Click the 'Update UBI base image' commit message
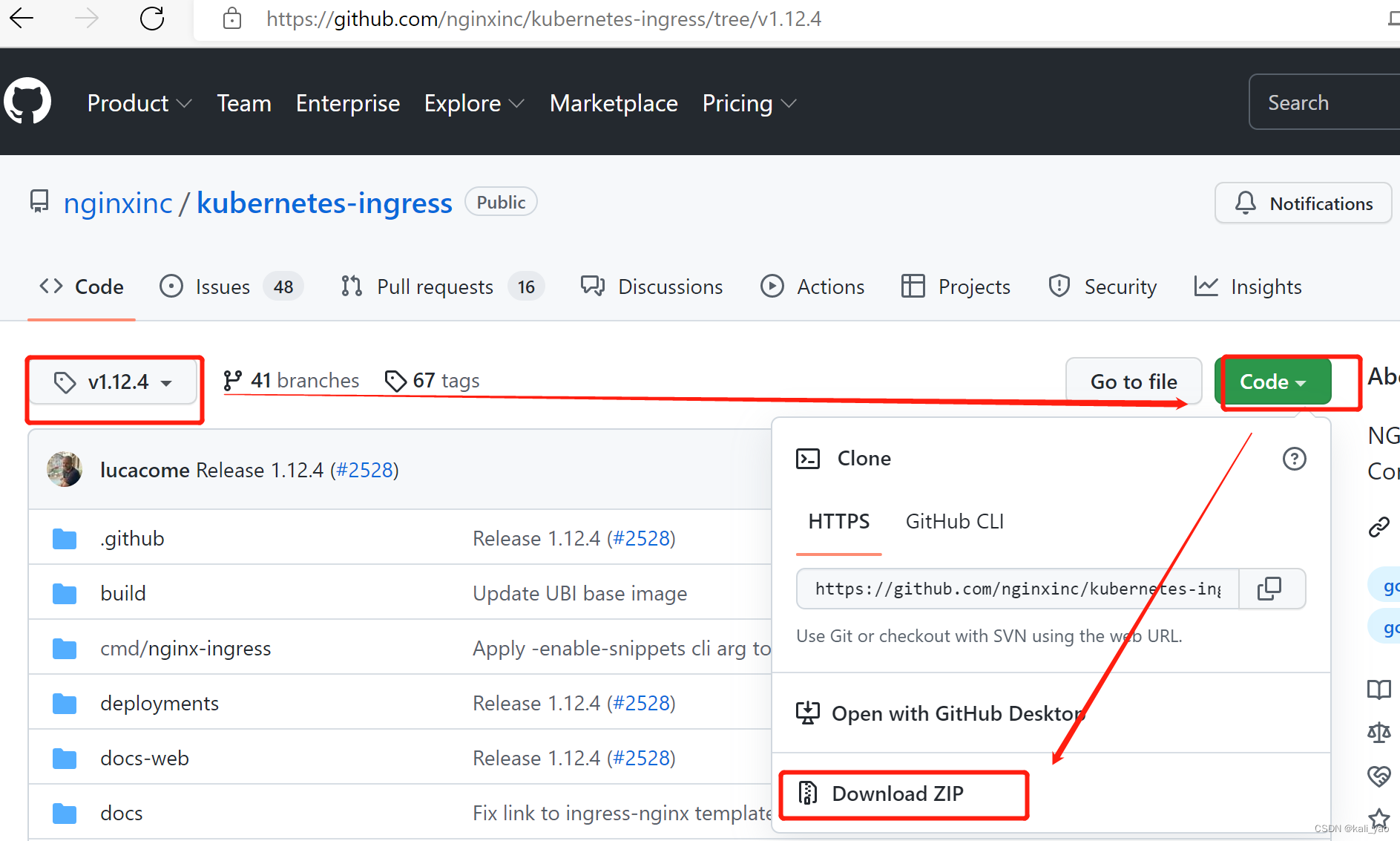This screenshot has width=1400, height=841. [579, 594]
